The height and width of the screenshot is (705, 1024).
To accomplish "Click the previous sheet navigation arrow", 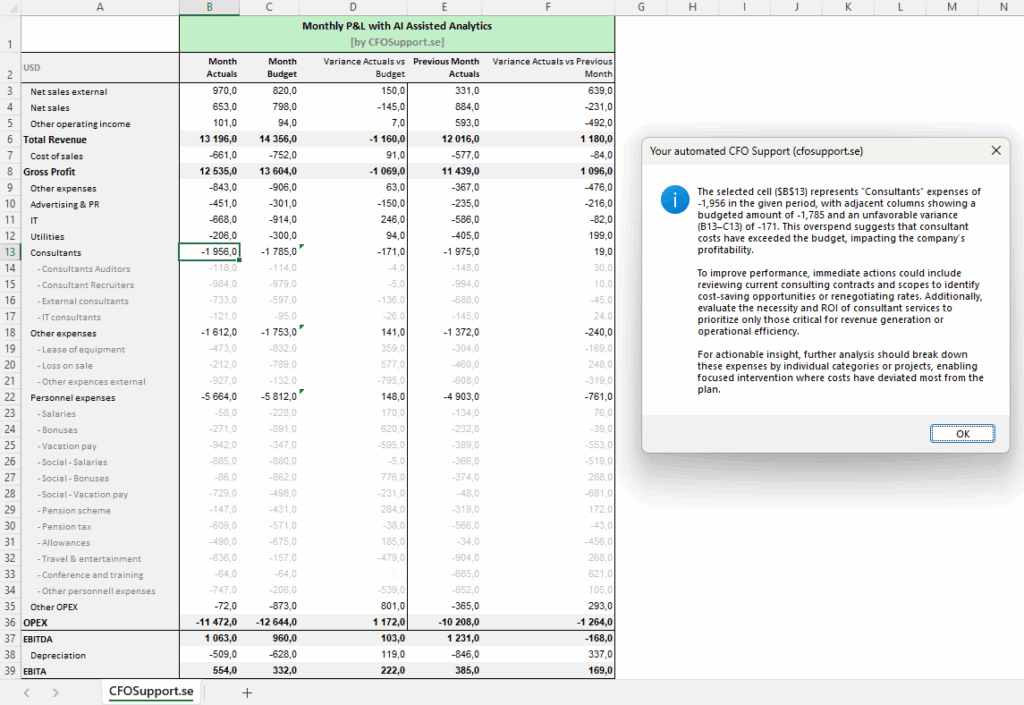I will (x=27, y=692).
